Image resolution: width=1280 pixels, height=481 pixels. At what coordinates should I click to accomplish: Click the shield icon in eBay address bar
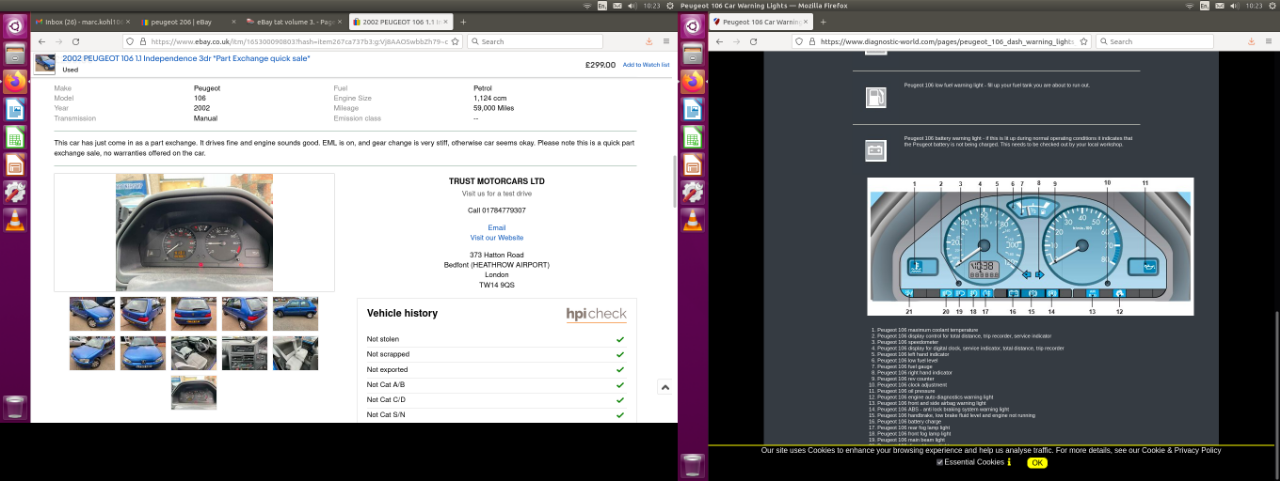click(130, 42)
